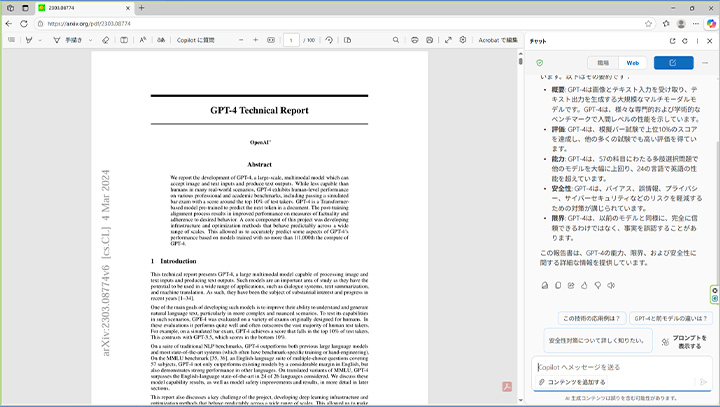The width and height of the screenshot is (720, 407).
Task: Print the PDF document
Action: coord(415,40)
